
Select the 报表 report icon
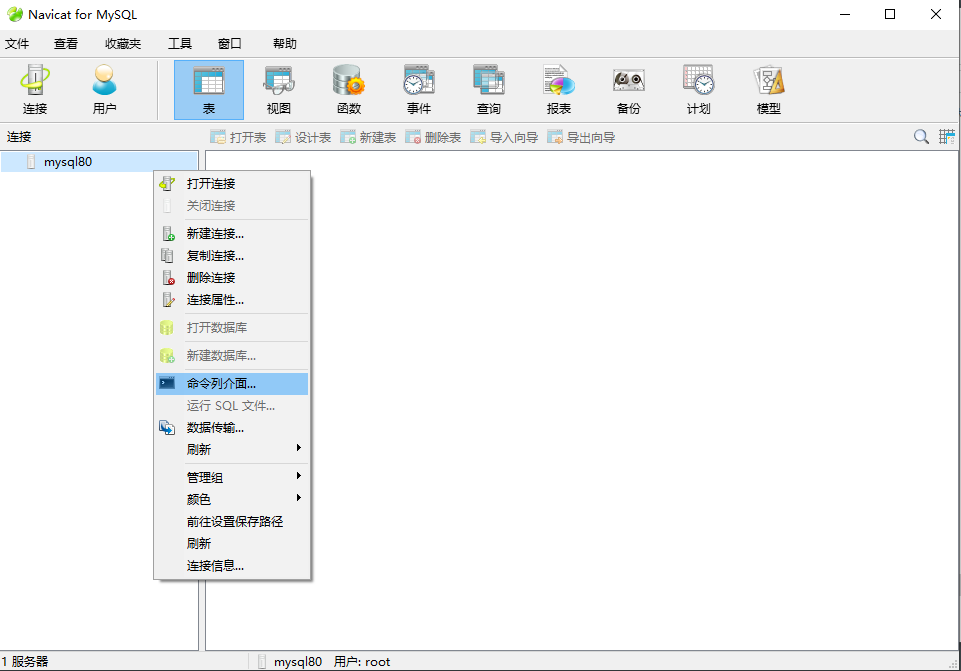coord(558,89)
